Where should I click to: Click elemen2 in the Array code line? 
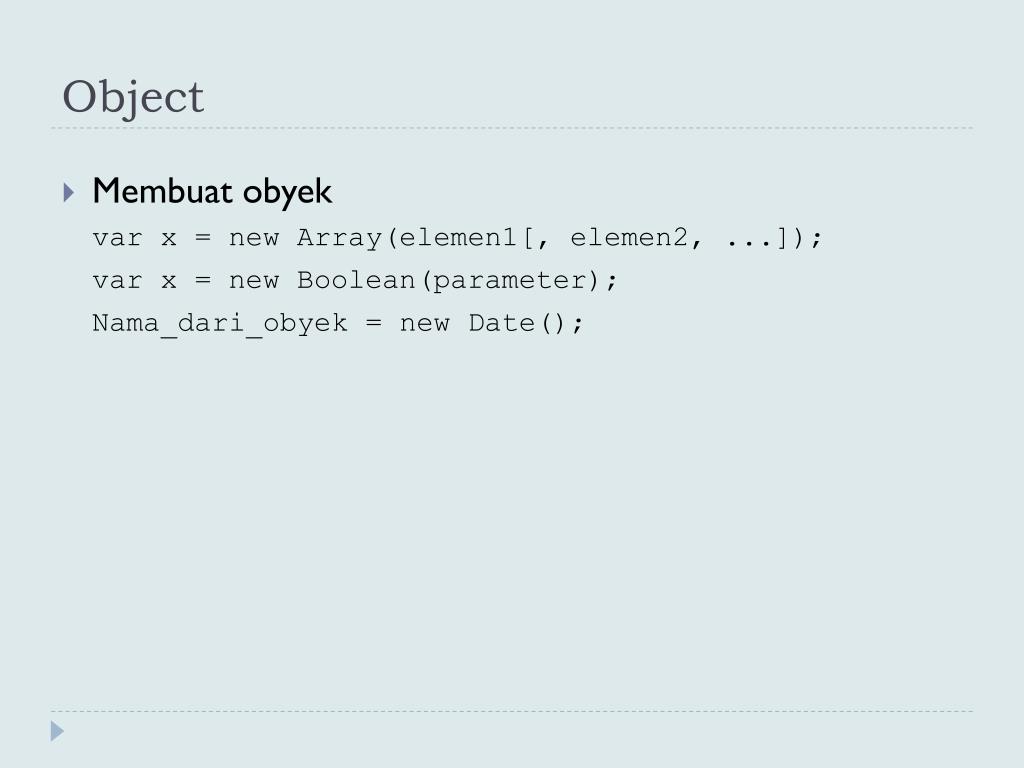[629, 238]
